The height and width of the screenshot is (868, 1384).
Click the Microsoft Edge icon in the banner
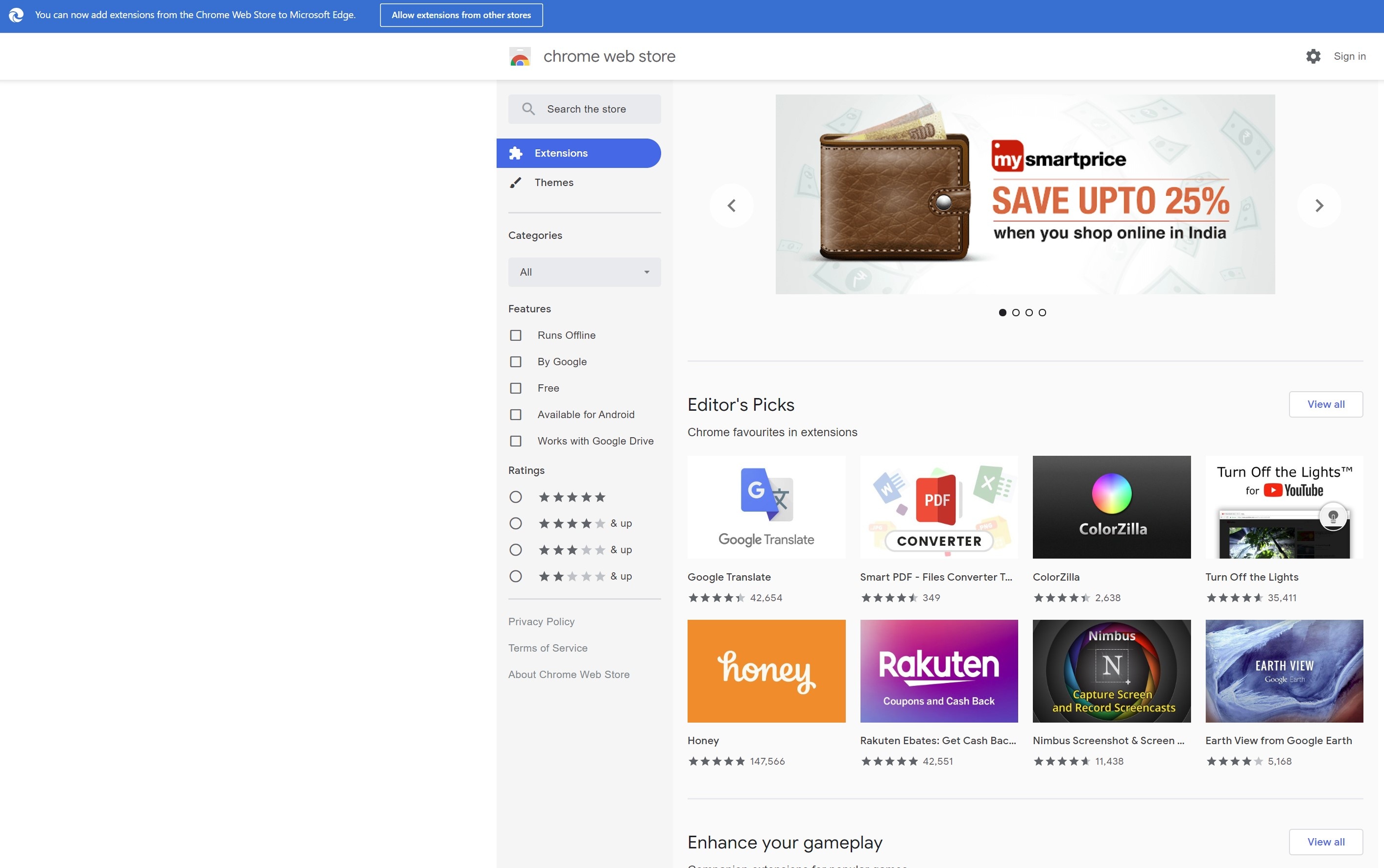coord(16,14)
